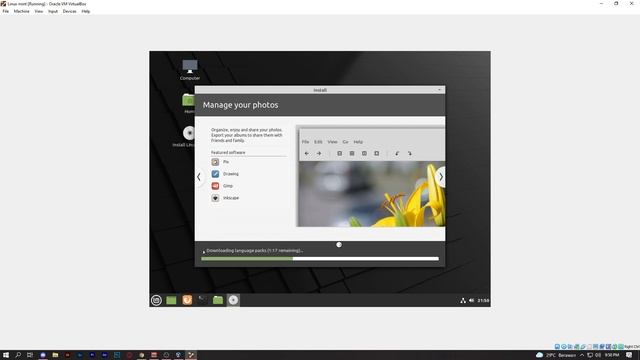The width and height of the screenshot is (640, 360).
Task: Click the 'Manage your photos' slide heading
Action: [240, 105]
